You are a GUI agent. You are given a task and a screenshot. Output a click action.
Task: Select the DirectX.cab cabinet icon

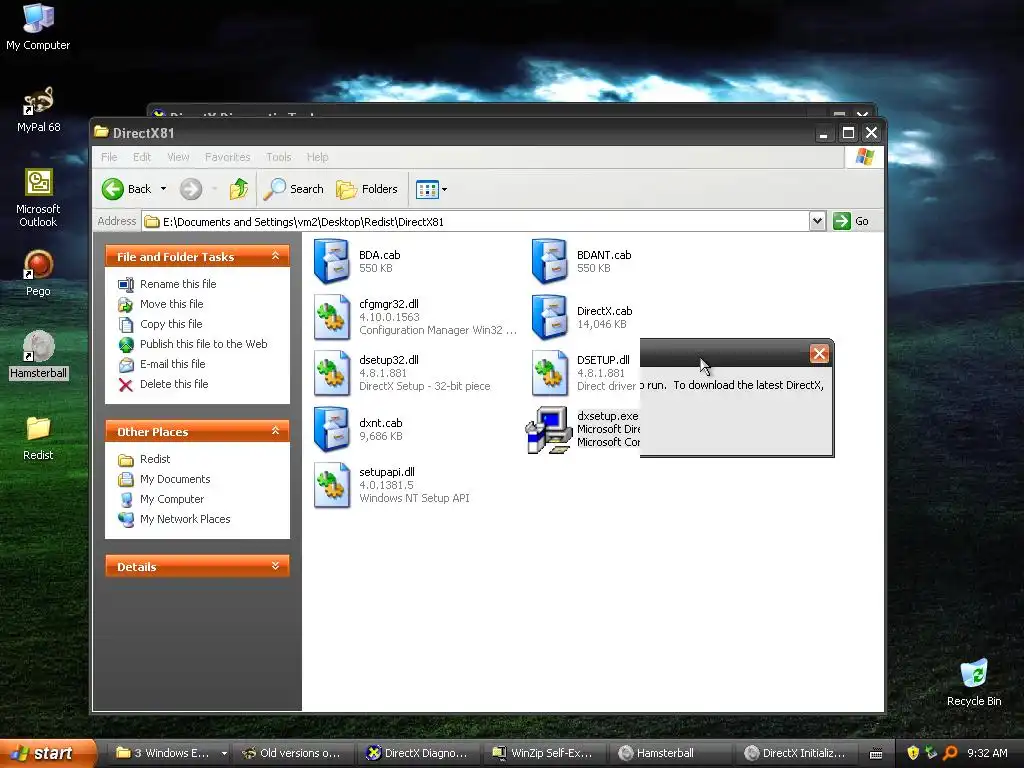pyautogui.click(x=549, y=317)
